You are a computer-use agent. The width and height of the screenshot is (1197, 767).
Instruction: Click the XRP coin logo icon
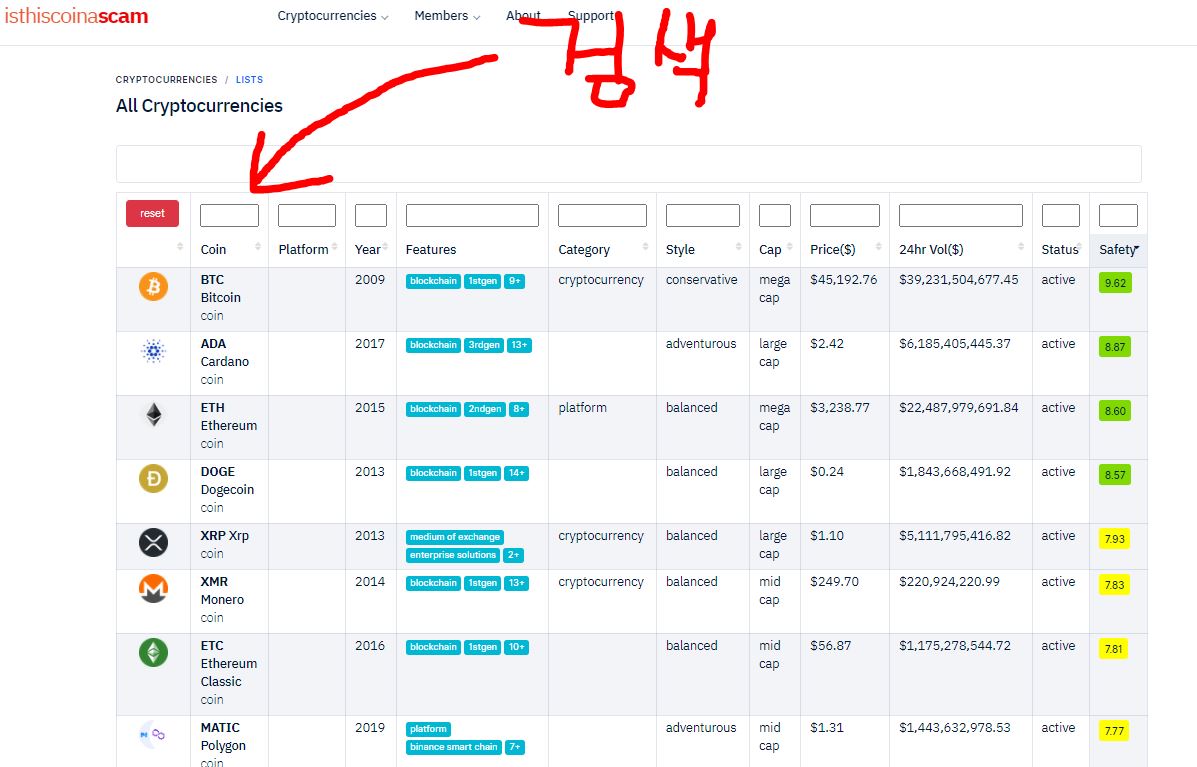pyautogui.click(x=153, y=543)
